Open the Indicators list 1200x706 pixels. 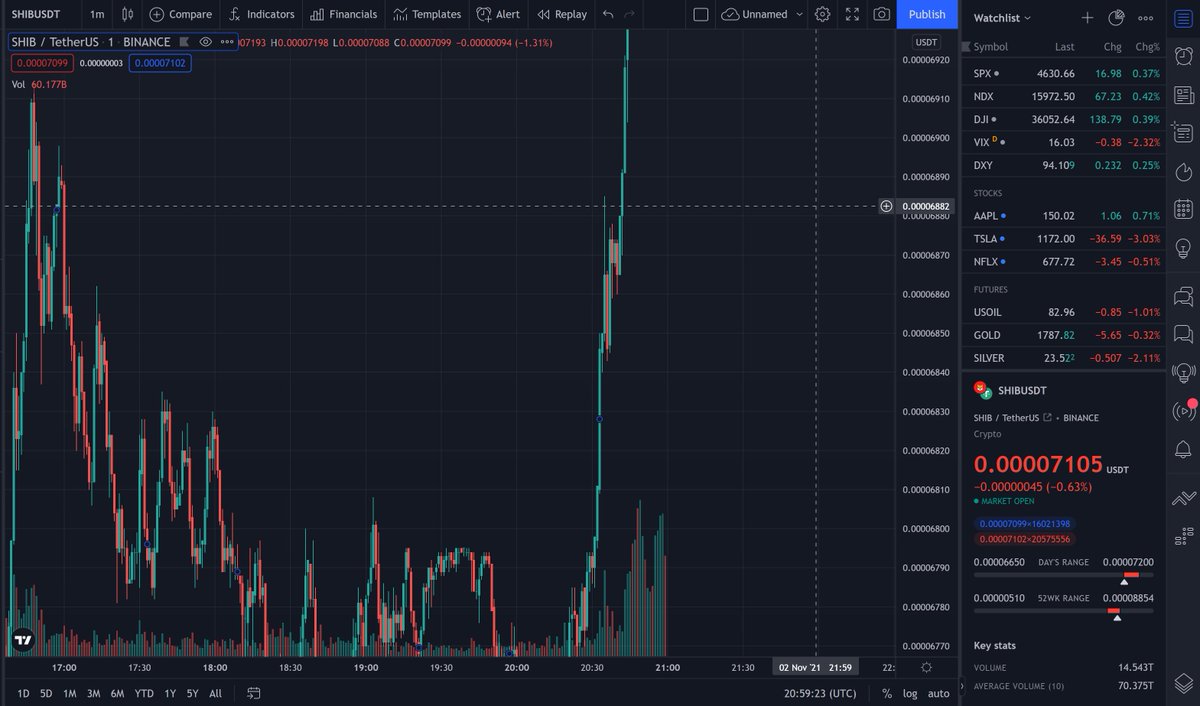262,14
